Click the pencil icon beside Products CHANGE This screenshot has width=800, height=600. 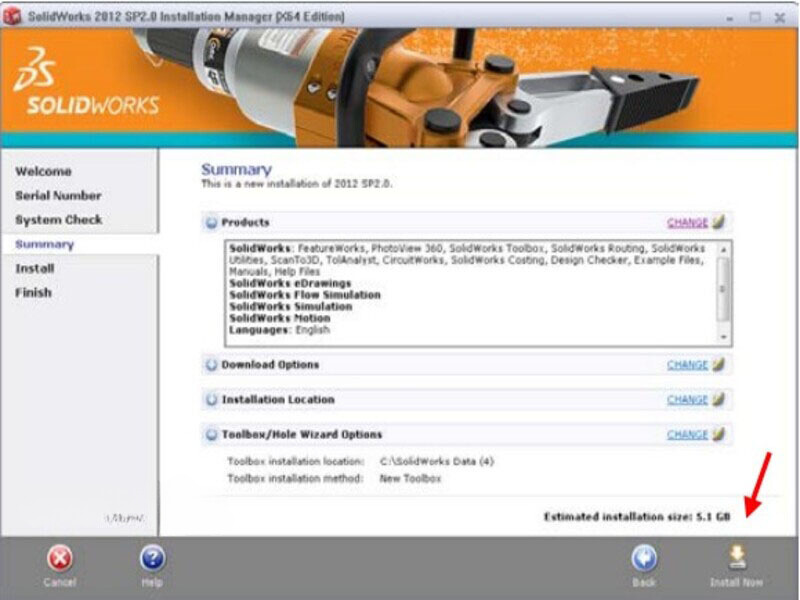pyautogui.click(x=718, y=222)
